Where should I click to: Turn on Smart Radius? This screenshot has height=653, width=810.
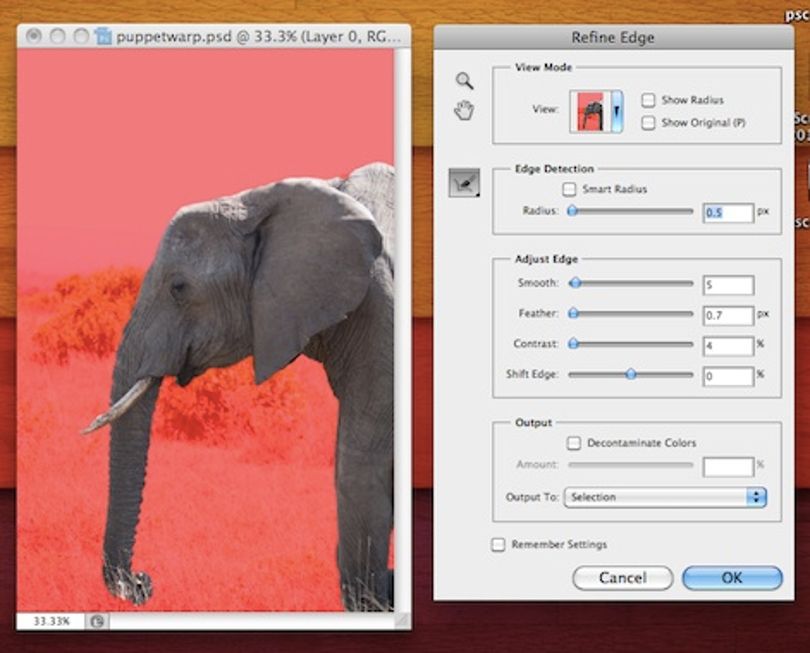tap(569, 189)
